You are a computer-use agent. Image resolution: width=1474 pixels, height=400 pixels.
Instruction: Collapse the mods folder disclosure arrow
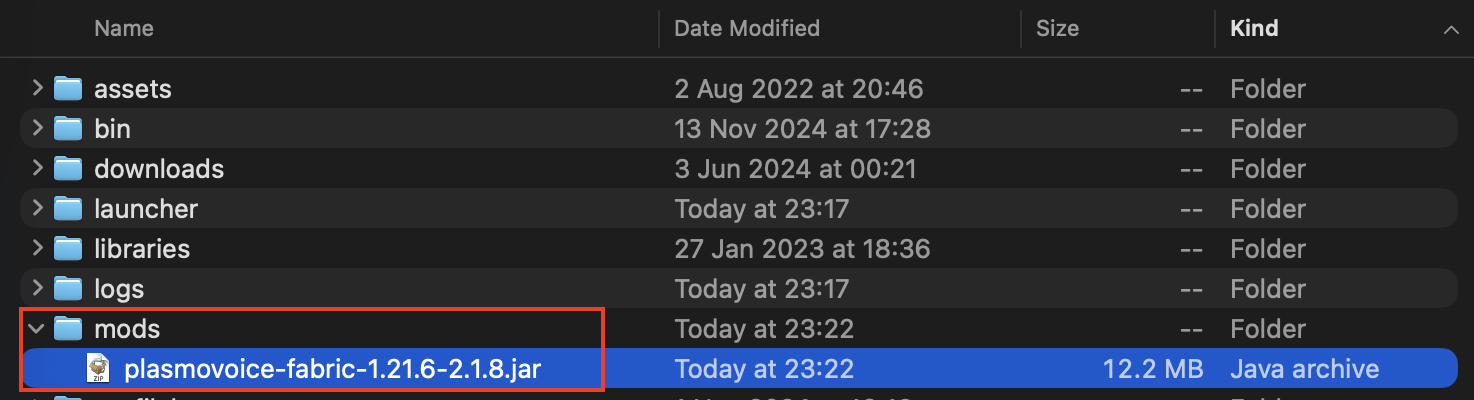coord(37,329)
